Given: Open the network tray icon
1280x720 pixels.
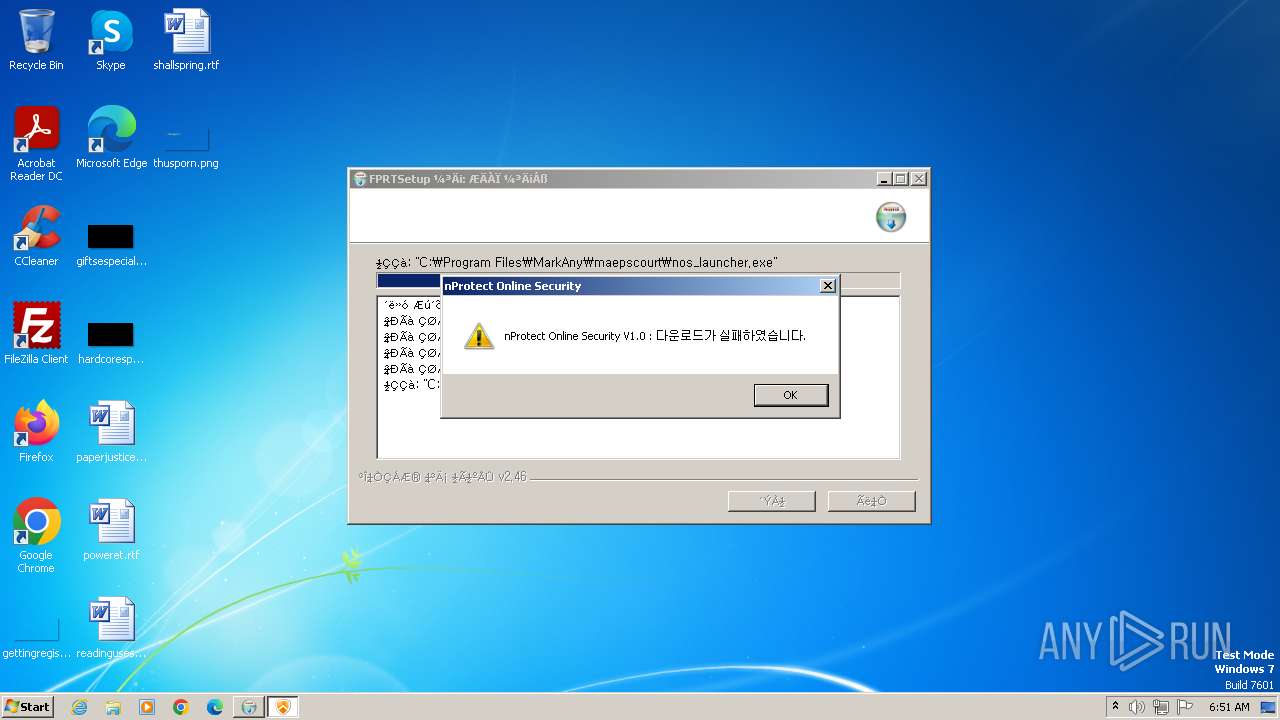Looking at the screenshot, I should (x=1161, y=707).
